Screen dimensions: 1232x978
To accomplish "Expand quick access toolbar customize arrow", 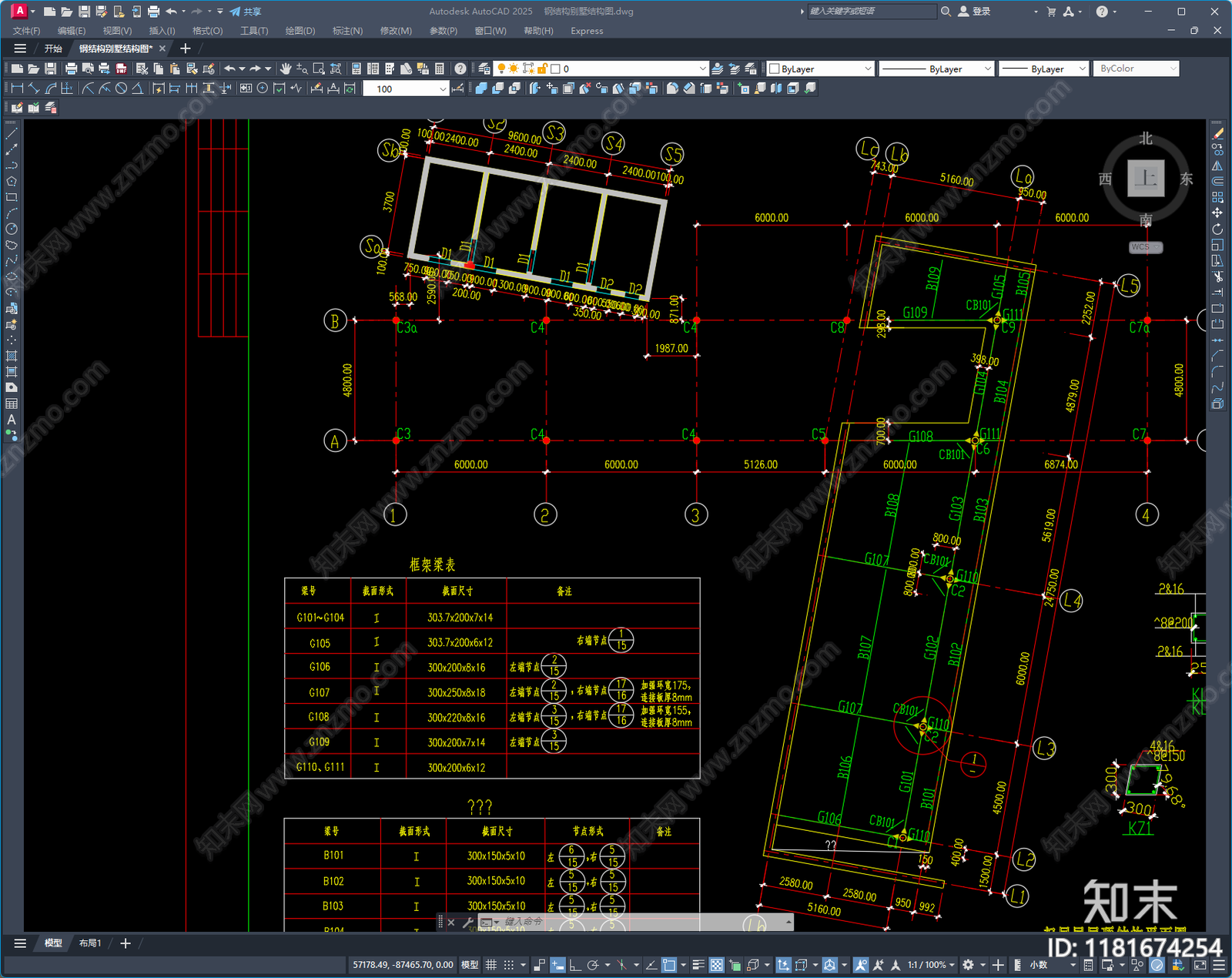I will point(220,12).
